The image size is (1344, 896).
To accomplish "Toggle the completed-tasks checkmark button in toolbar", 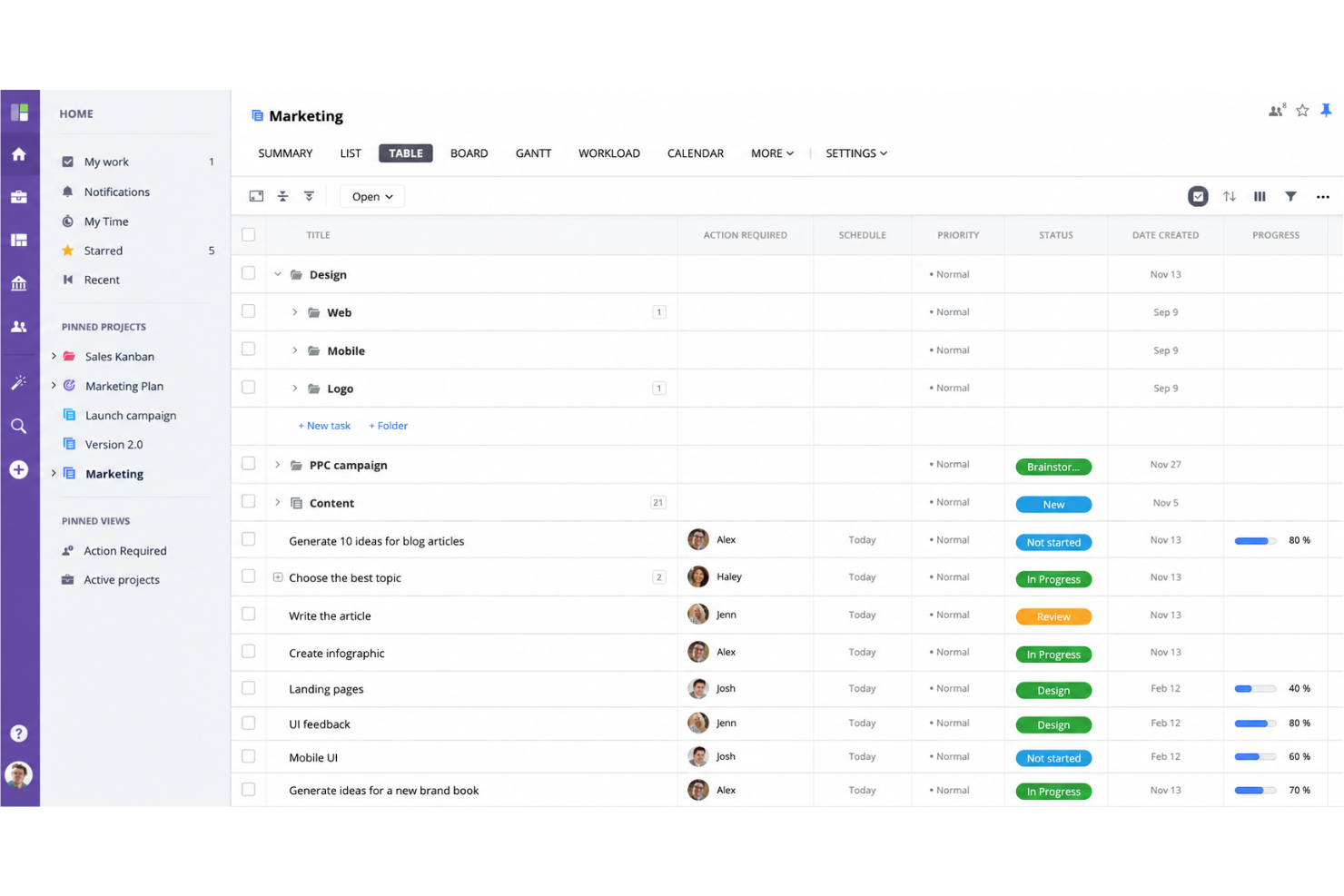I will click(x=1198, y=196).
